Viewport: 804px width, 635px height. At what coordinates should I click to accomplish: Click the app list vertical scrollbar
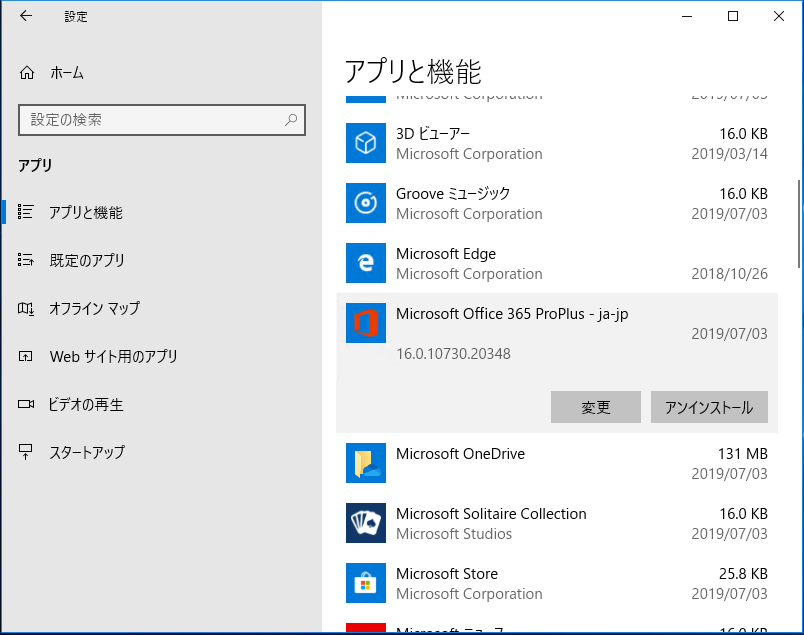[799, 224]
